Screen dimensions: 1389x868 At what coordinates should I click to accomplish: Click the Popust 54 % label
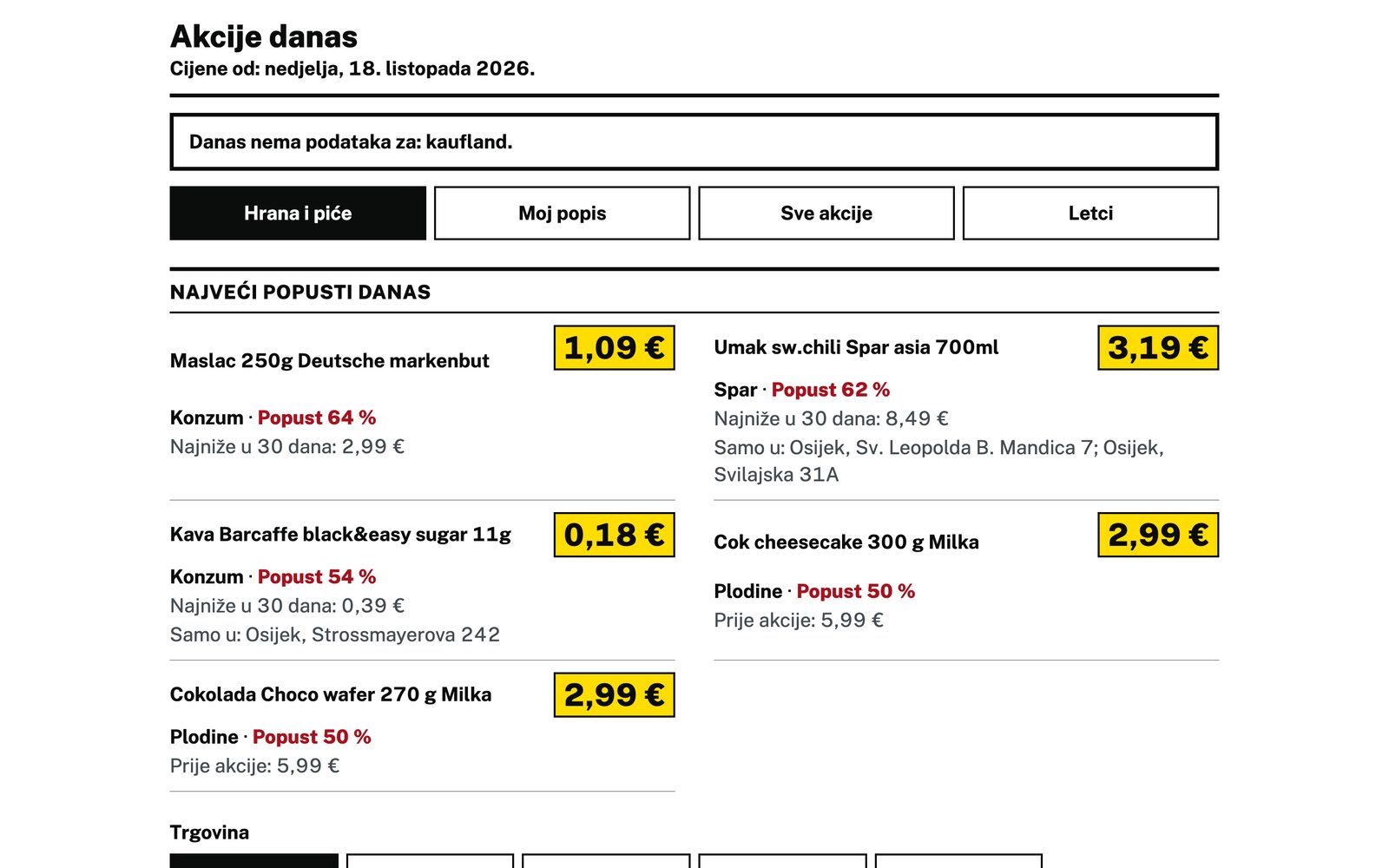[x=317, y=577]
